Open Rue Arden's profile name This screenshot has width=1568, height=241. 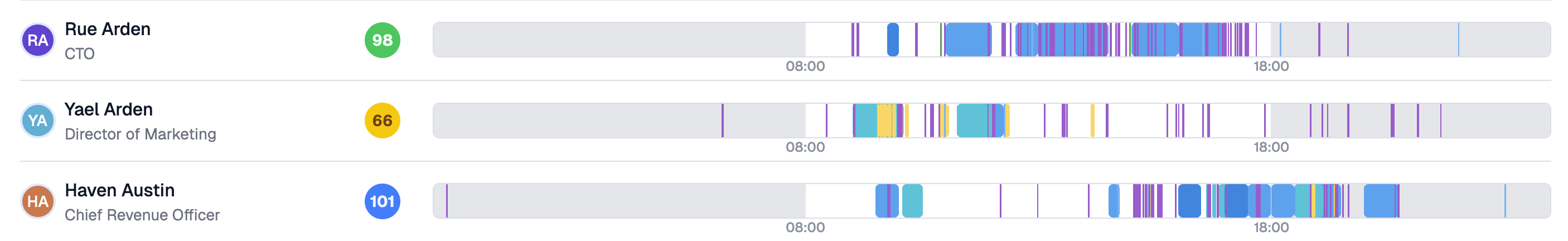[x=108, y=29]
